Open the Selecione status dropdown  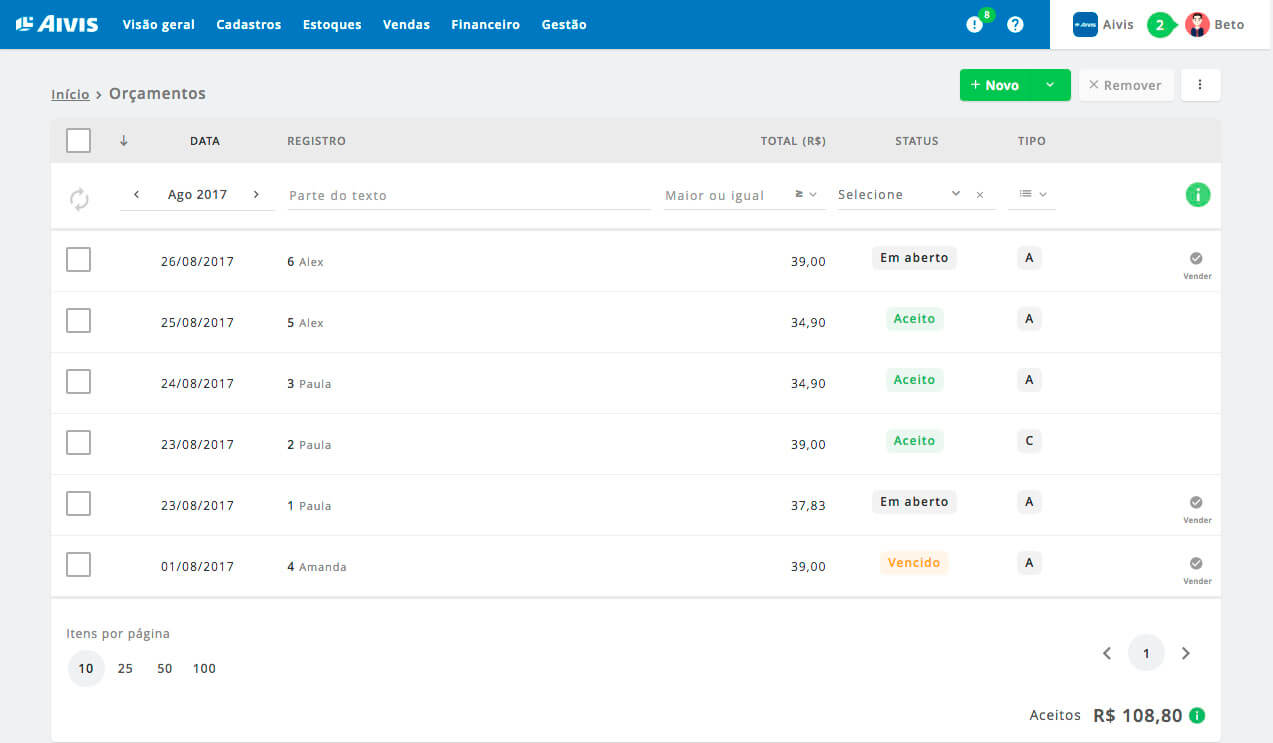point(900,195)
